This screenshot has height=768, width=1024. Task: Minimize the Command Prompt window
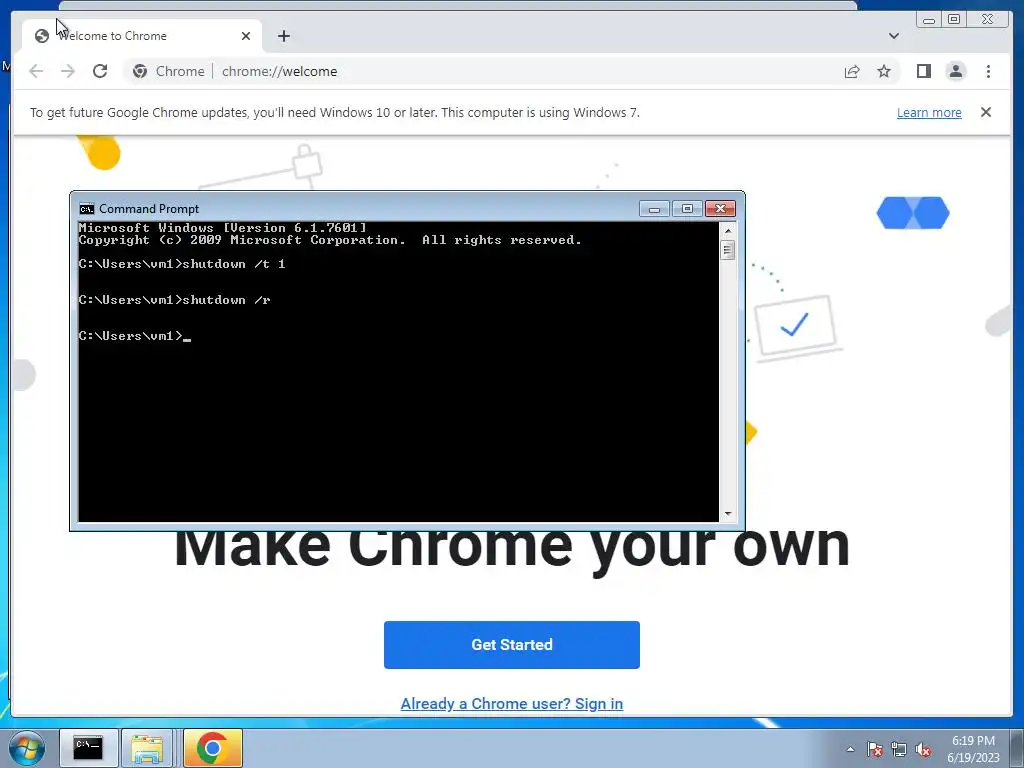(654, 209)
